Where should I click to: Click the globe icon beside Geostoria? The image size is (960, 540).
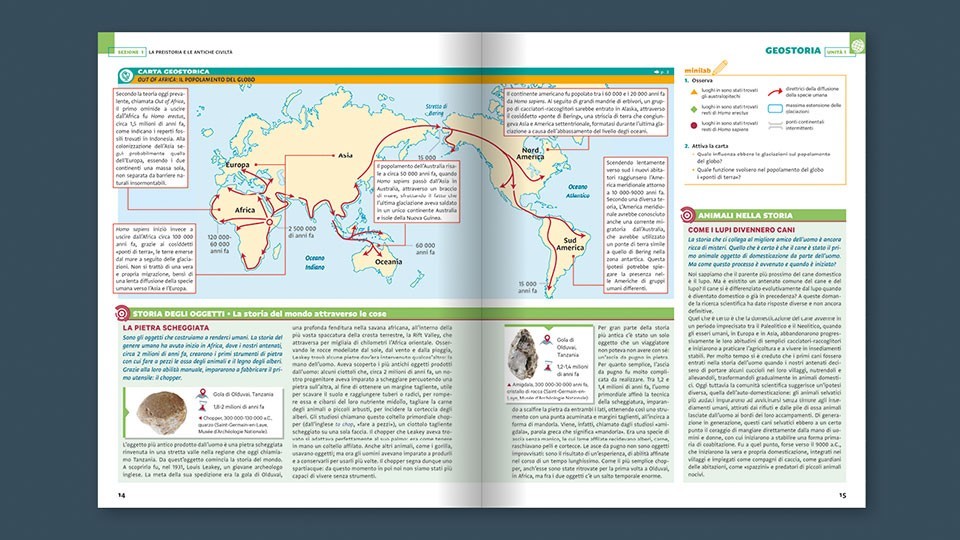click(857, 45)
